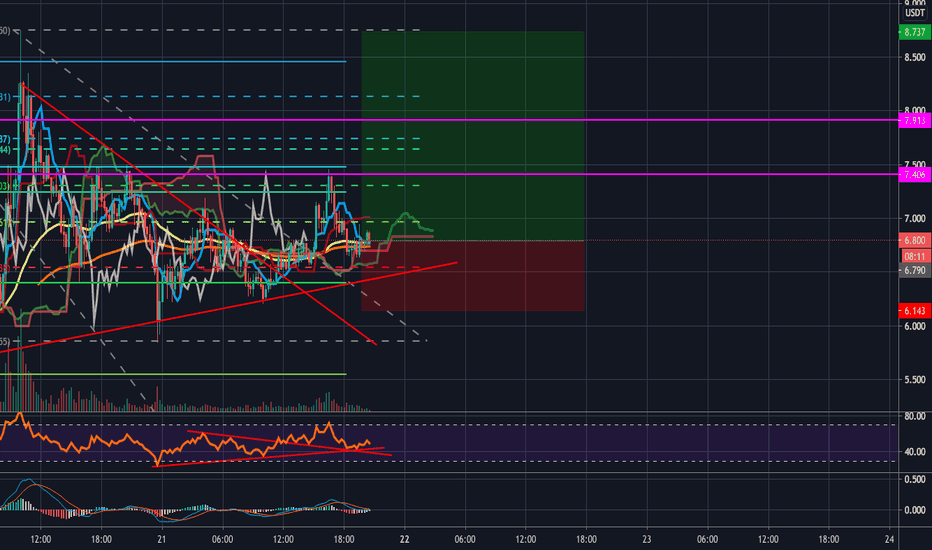Select the lower magenta horizontal line at 7.406

click(x=449, y=174)
